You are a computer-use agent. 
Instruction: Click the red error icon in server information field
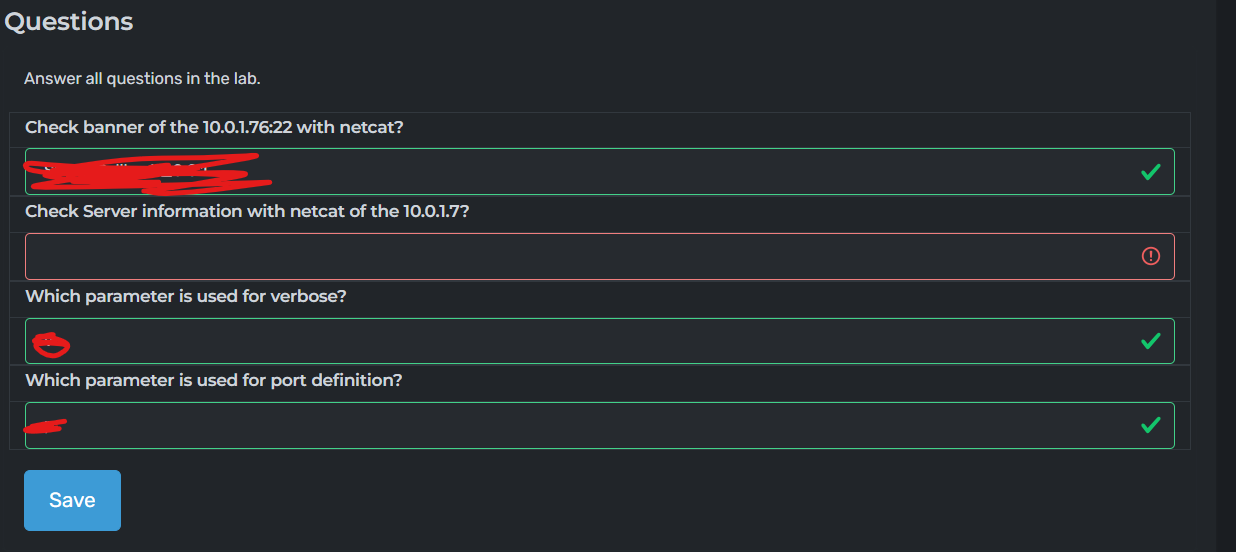pyautogui.click(x=1150, y=256)
